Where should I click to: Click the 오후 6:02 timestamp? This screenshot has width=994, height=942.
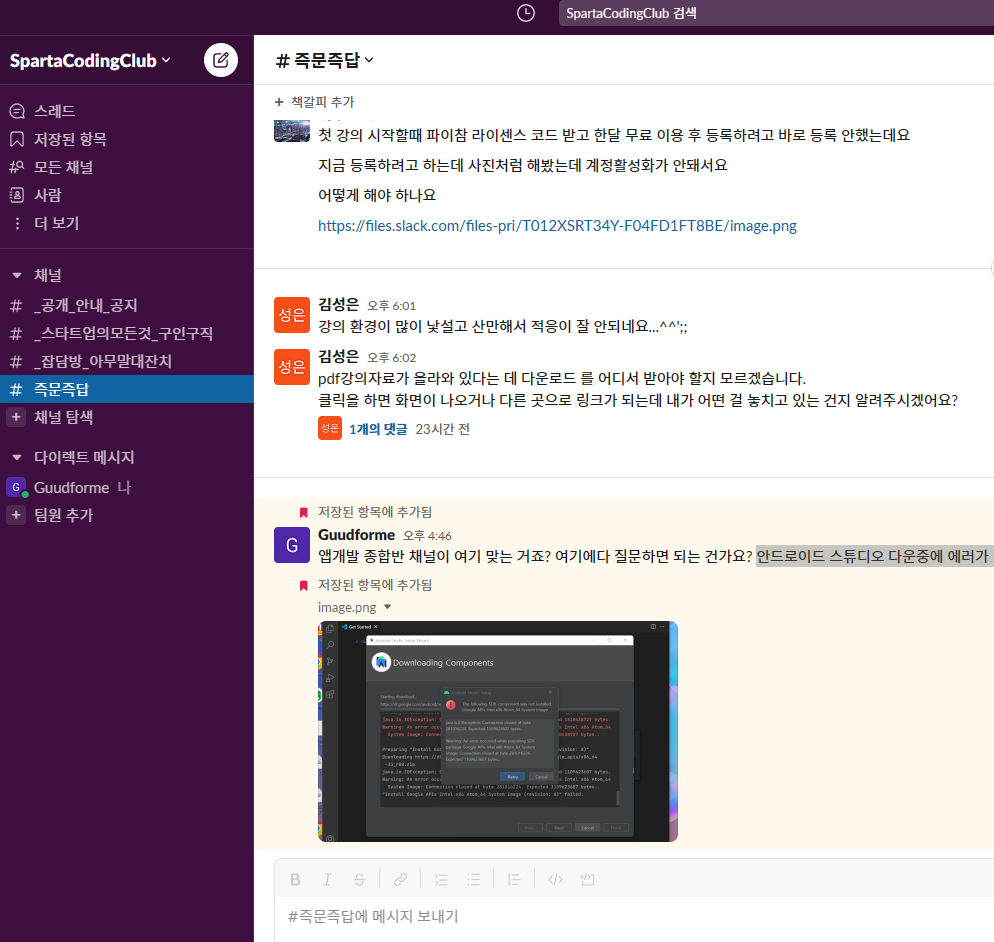(x=392, y=358)
